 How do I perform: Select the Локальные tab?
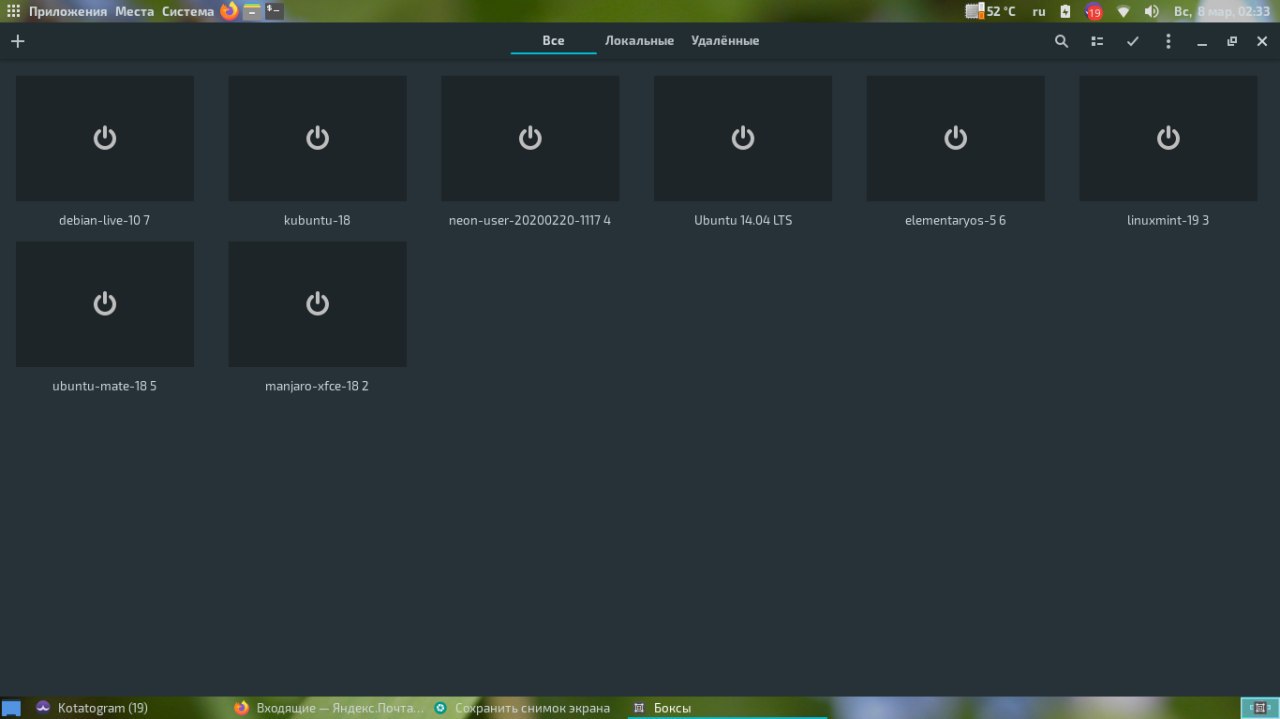point(640,41)
